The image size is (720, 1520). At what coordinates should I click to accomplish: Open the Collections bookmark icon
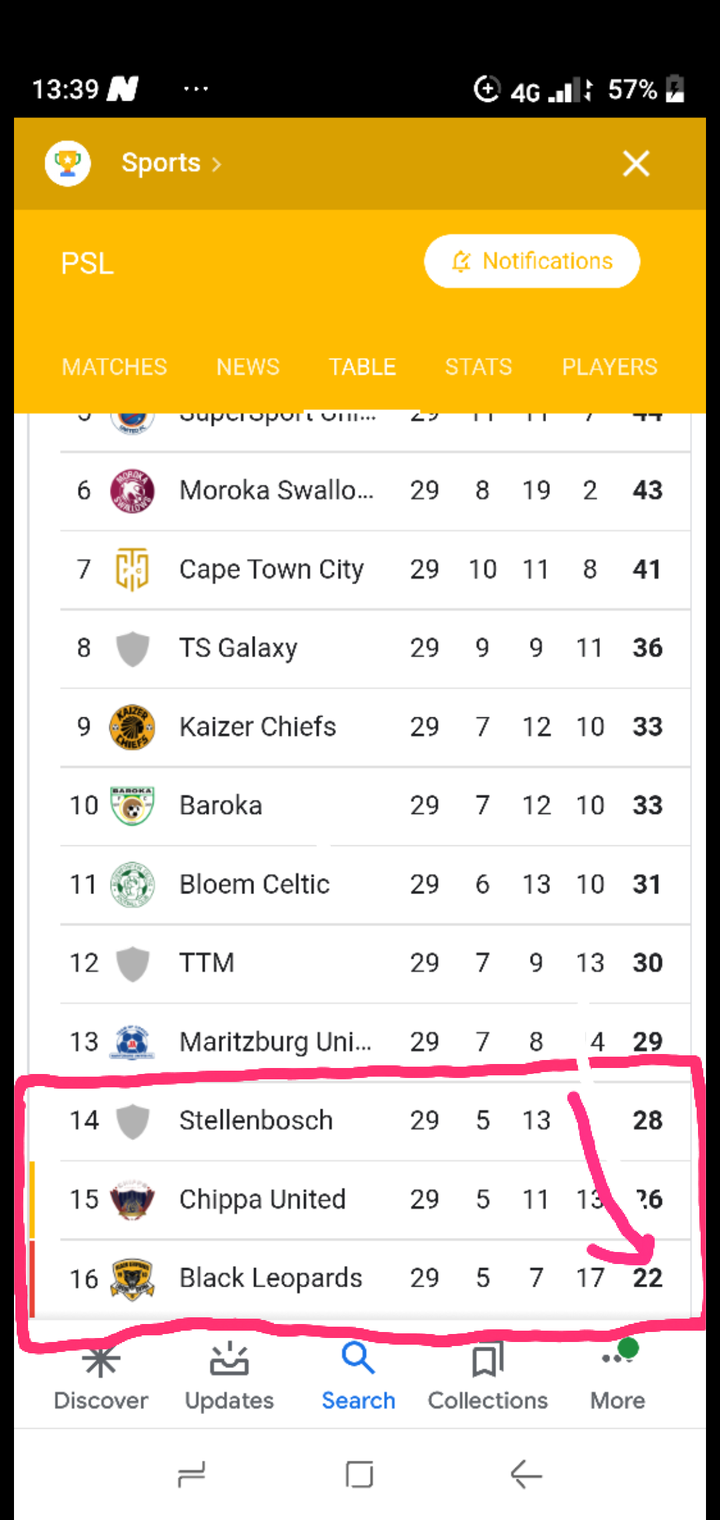[487, 1361]
